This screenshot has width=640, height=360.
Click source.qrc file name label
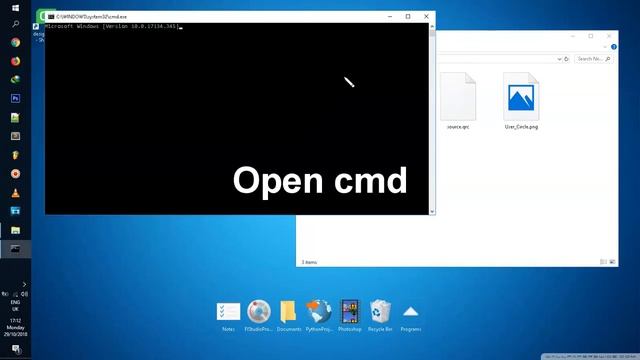tap(458, 127)
